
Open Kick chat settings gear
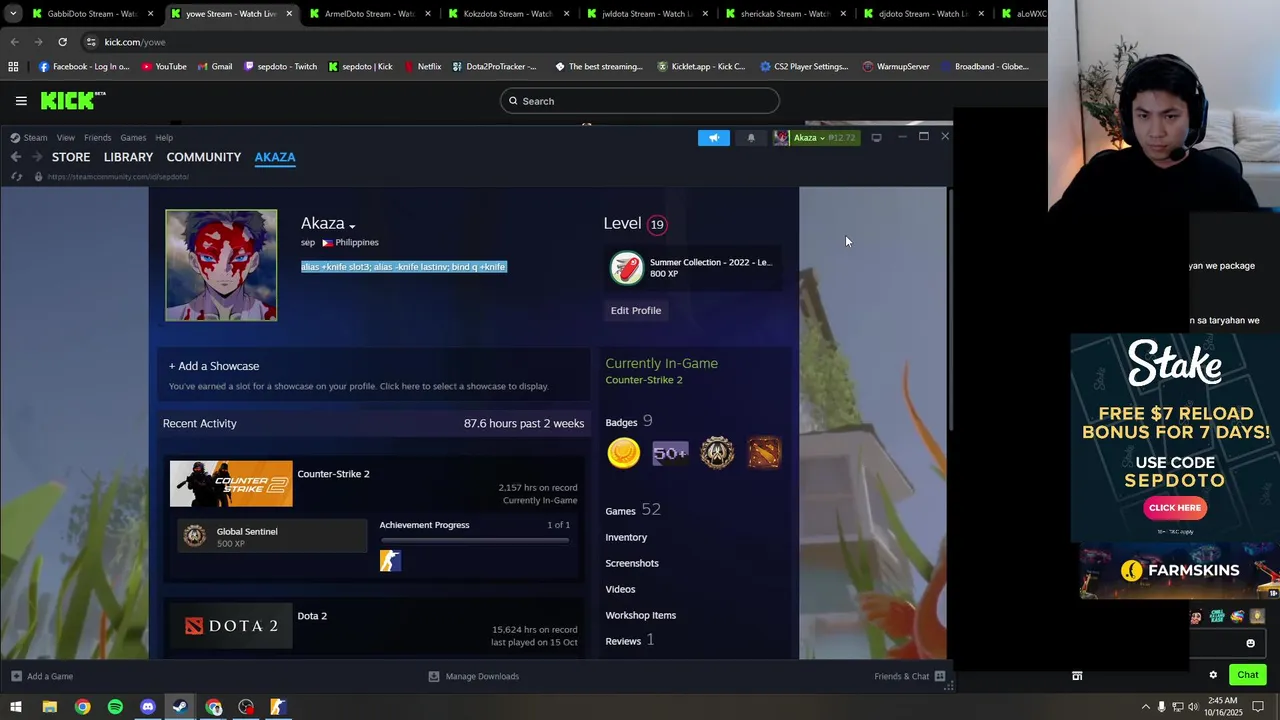[x=1213, y=675]
